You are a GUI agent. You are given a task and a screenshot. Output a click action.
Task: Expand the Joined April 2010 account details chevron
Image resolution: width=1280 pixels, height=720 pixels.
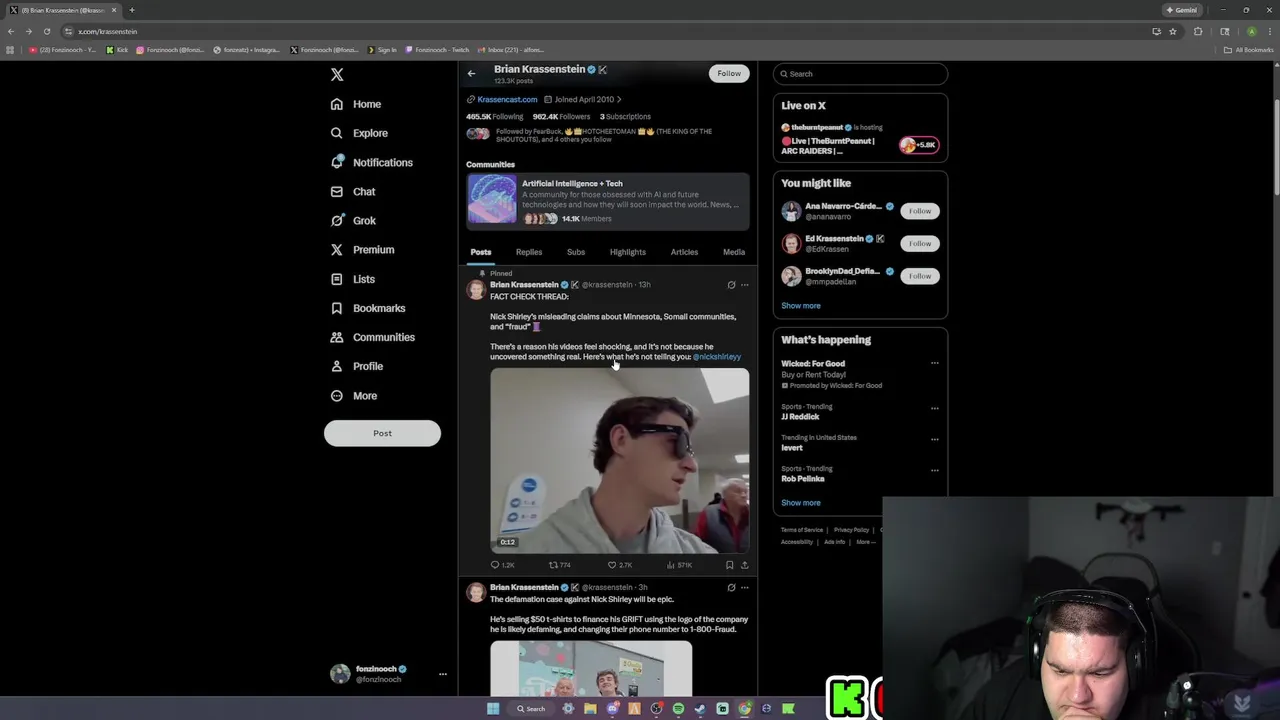click(x=619, y=99)
